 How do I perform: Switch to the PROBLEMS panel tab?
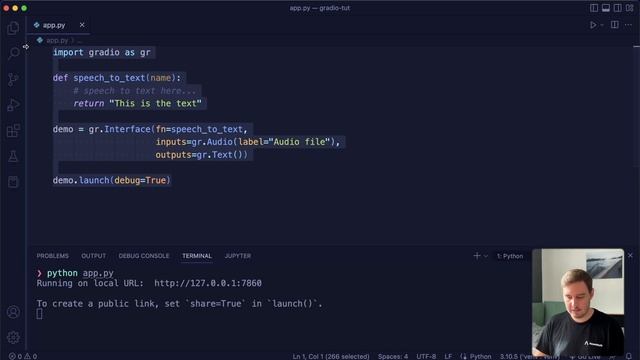(53, 256)
